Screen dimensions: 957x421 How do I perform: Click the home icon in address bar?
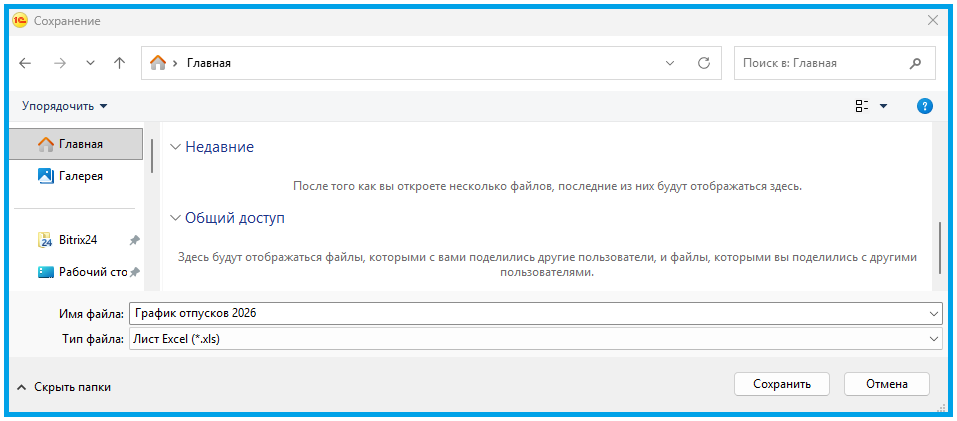[x=158, y=63]
